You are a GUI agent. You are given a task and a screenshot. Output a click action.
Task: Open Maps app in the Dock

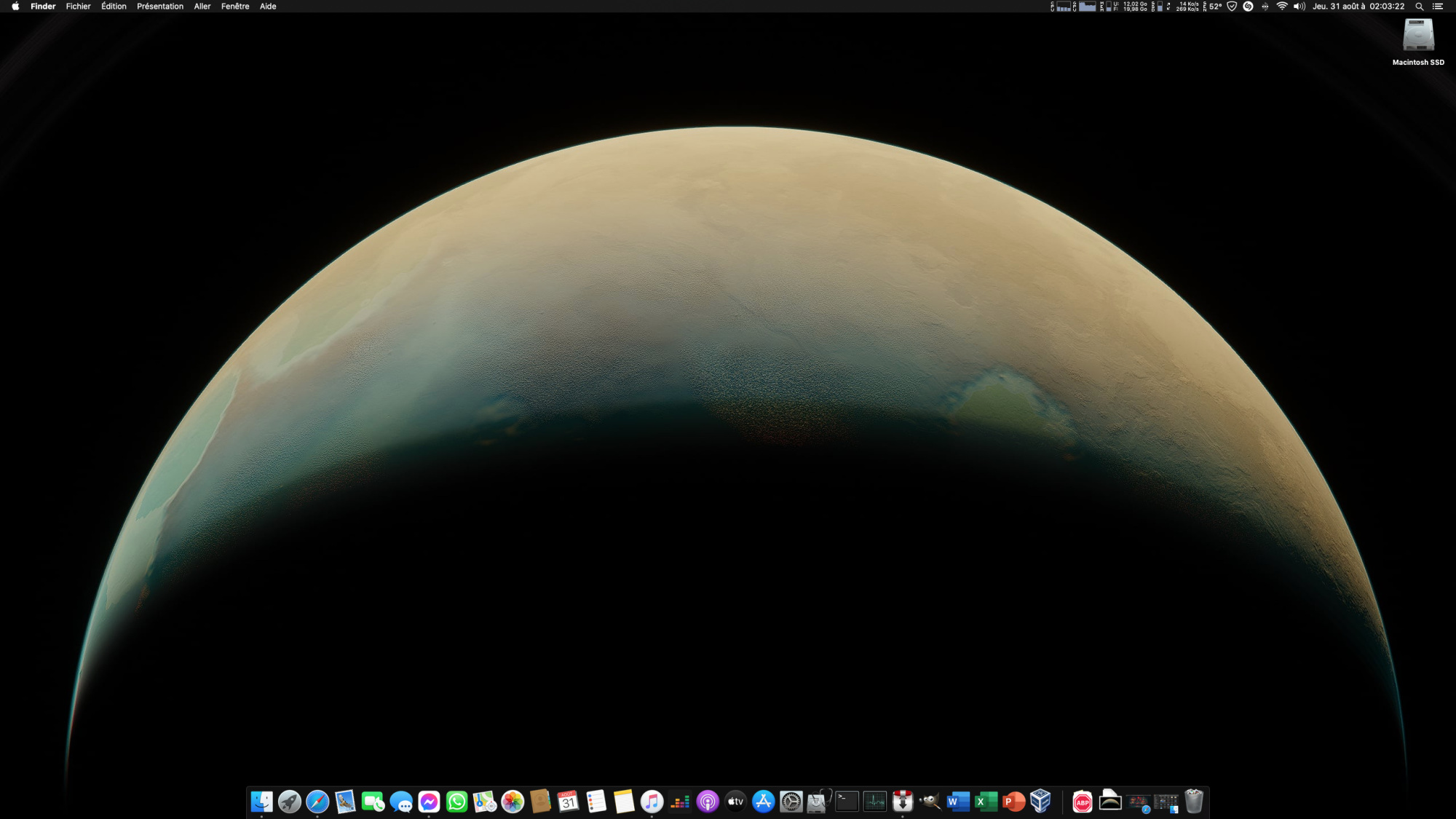tap(485, 802)
